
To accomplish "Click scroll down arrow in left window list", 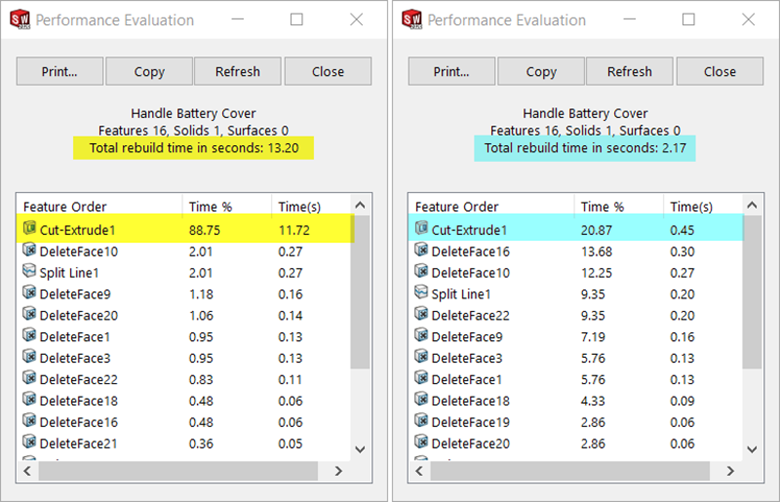I will point(361,449).
